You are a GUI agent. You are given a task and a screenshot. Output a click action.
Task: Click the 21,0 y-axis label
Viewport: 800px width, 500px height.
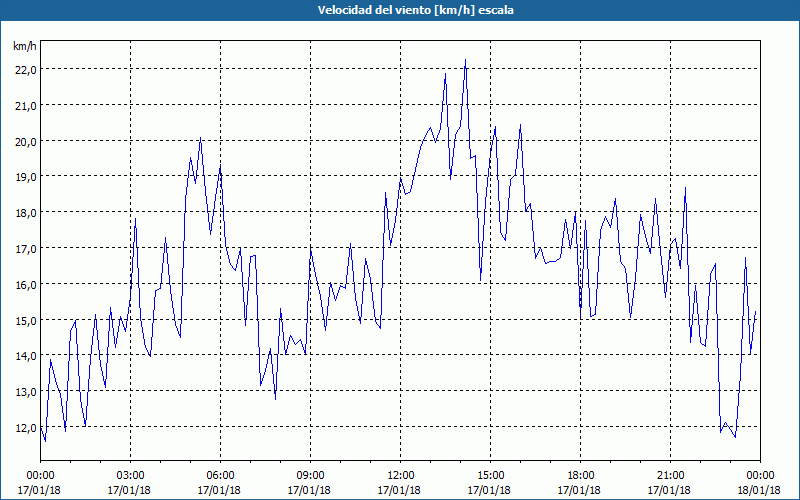click(26, 106)
